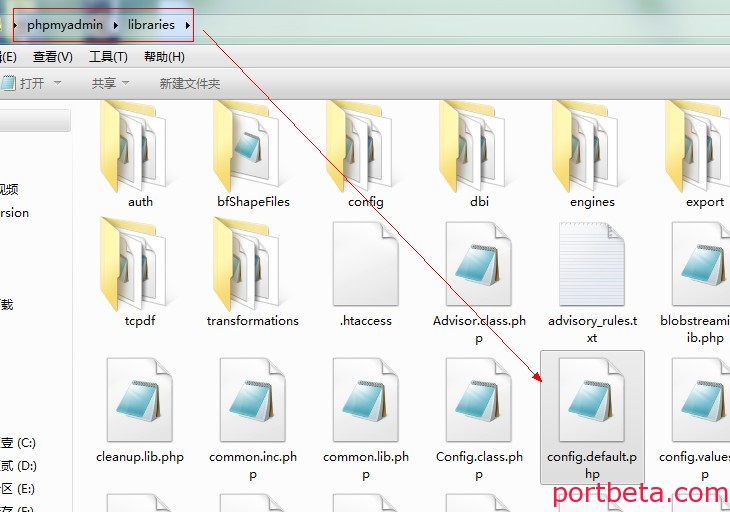Click libraries in the address bar
This screenshot has width=730, height=512.
(151, 25)
